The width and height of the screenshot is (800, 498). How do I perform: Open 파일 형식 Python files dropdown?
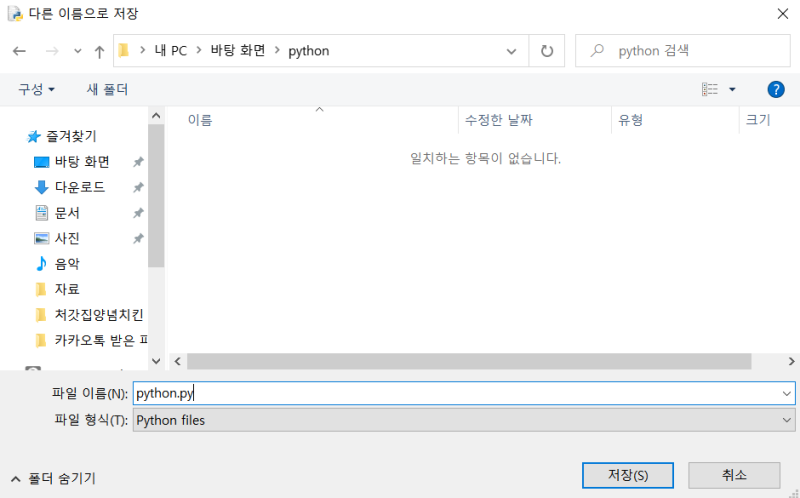pos(464,420)
